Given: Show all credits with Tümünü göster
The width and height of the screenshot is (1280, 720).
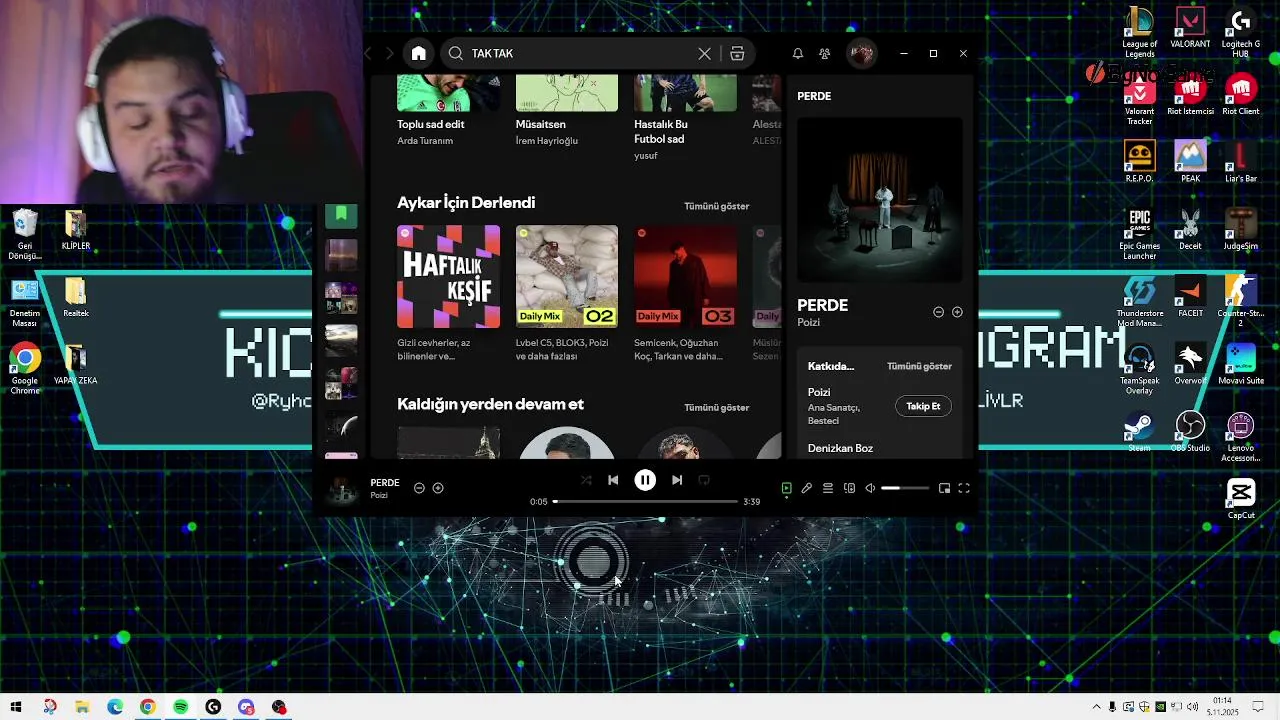Looking at the screenshot, I should coord(919,366).
